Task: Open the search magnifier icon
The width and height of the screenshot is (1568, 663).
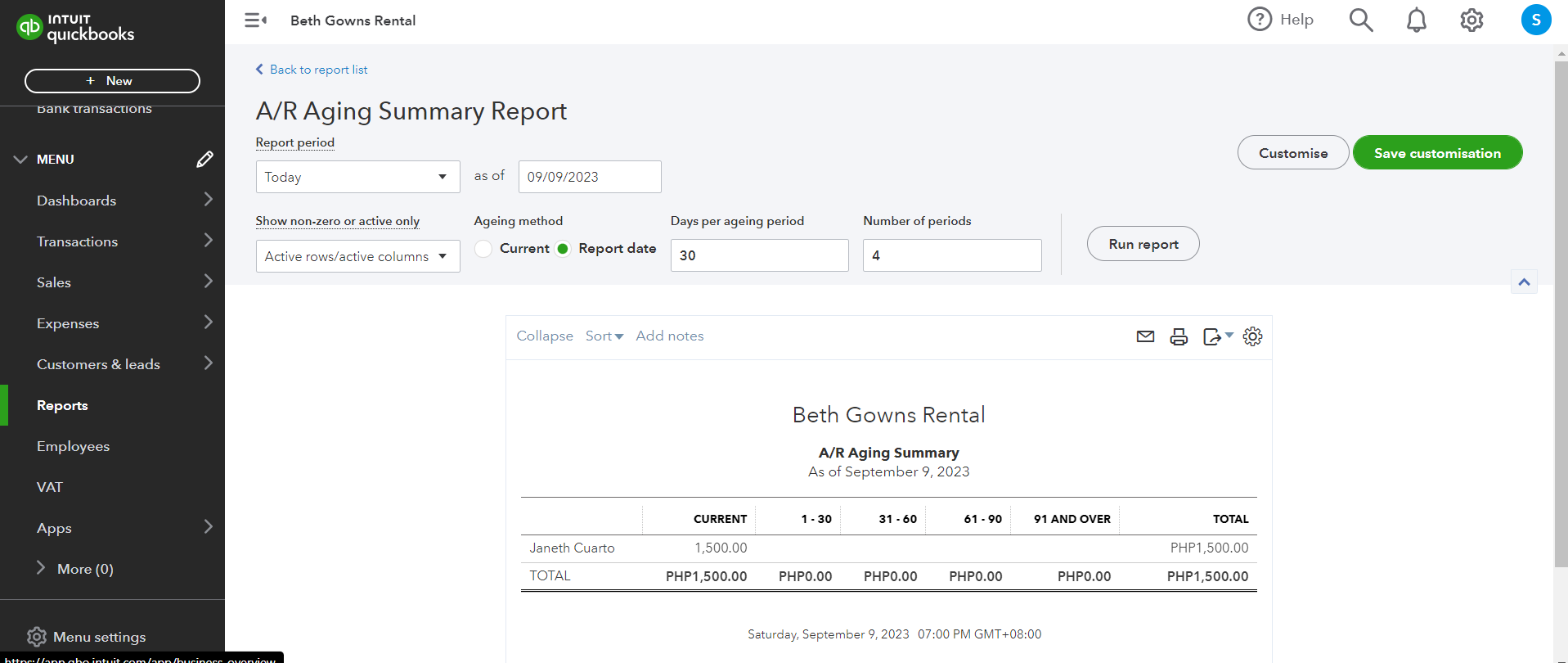Action: 1361,20
